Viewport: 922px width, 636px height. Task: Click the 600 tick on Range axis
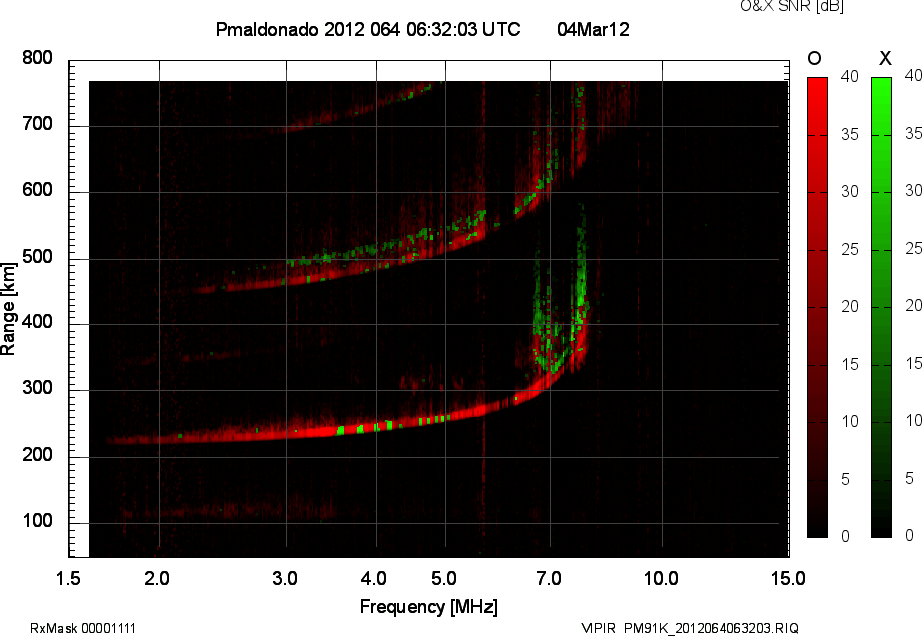[x=37, y=190]
